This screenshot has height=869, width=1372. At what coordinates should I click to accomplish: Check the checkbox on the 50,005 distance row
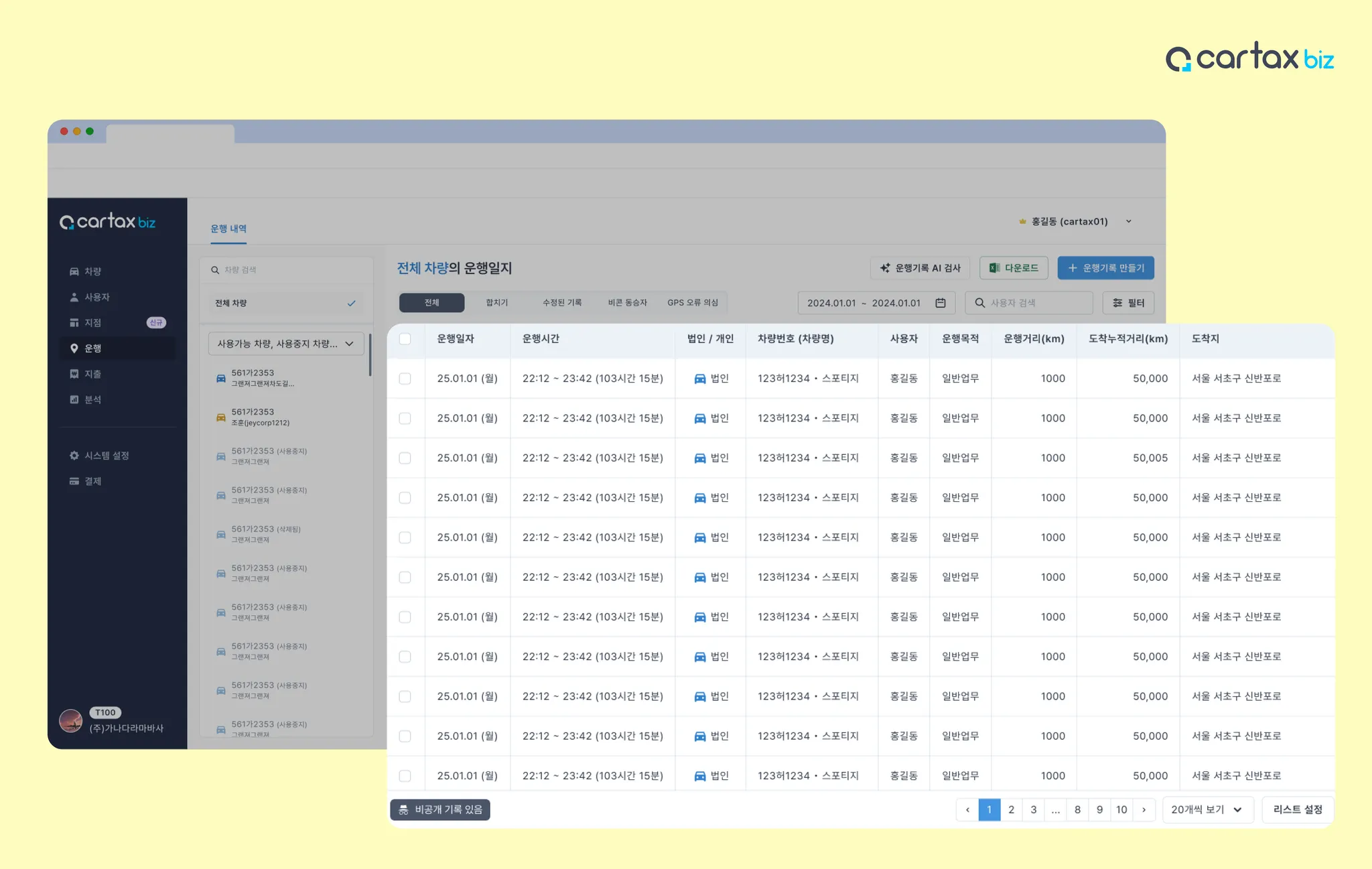click(x=405, y=458)
